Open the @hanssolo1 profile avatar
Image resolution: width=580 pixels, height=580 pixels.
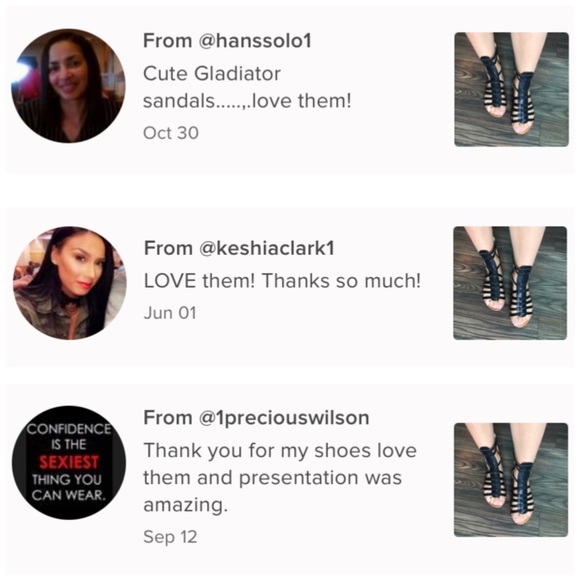click(x=68, y=86)
